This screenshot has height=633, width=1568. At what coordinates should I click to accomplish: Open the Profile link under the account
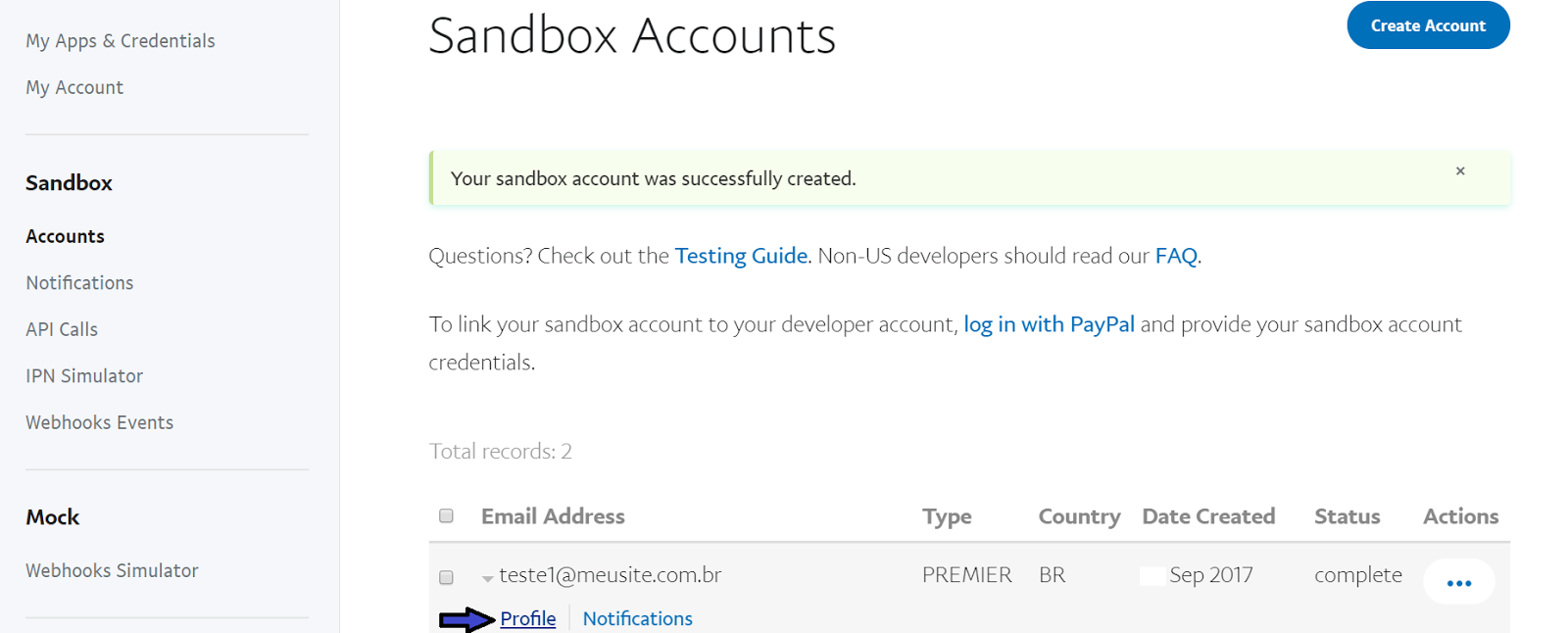pos(528,618)
